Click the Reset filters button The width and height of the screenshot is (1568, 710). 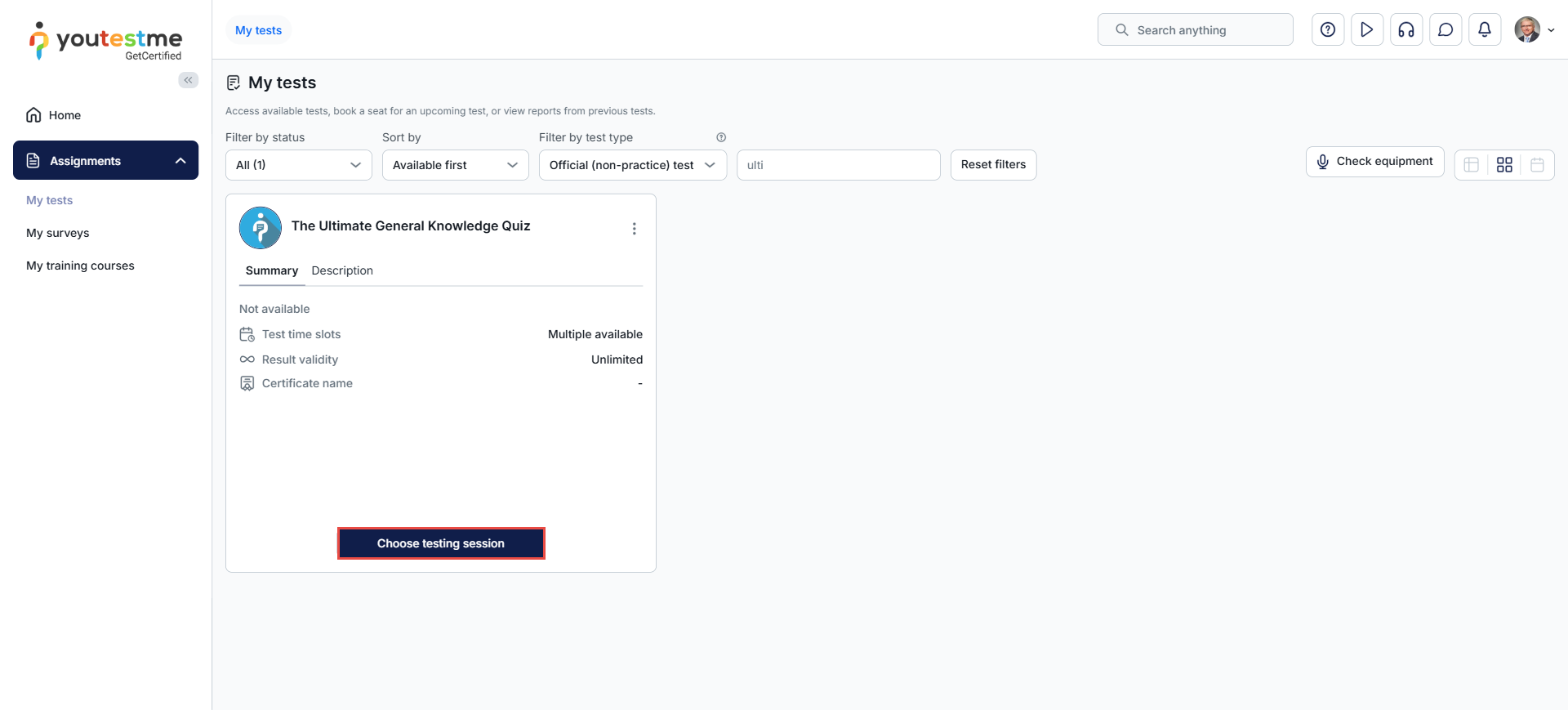pyautogui.click(x=993, y=165)
